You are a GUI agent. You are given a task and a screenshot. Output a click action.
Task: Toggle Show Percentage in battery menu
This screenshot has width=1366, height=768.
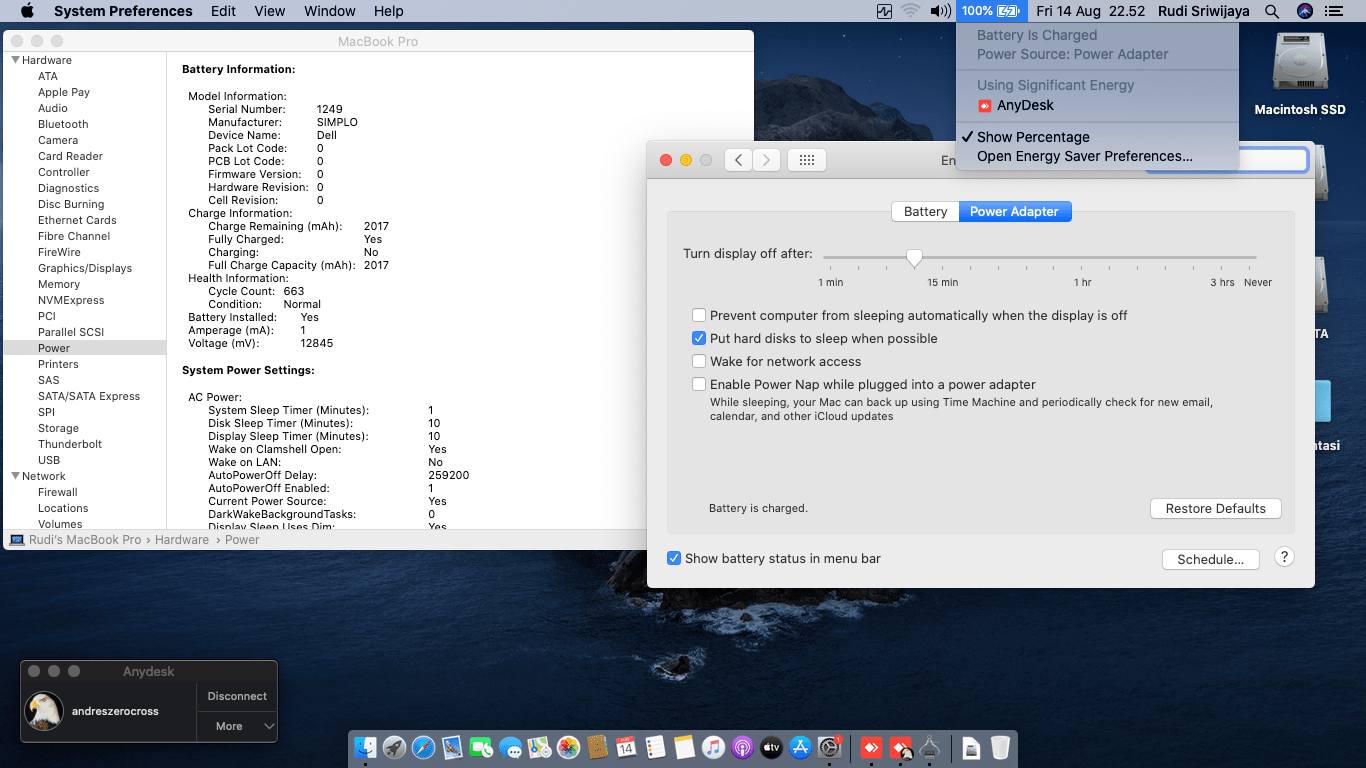point(1097,137)
